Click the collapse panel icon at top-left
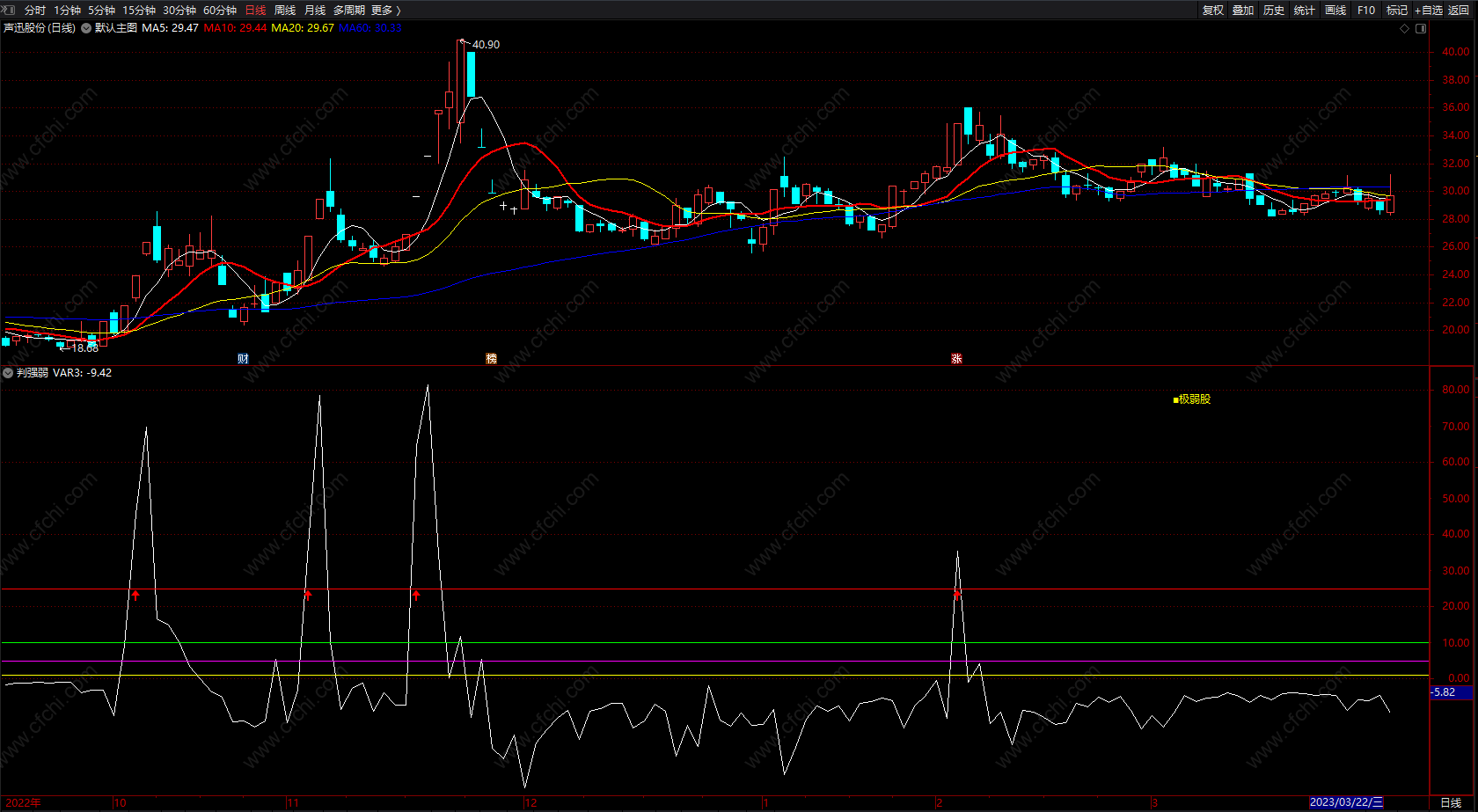Screen dimensions: 1478x812 click(9, 10)
